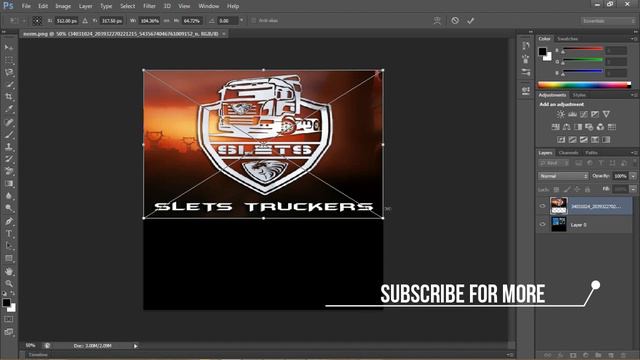
Task: Open the Layers panel flyout menu
Action: point(633,153)
